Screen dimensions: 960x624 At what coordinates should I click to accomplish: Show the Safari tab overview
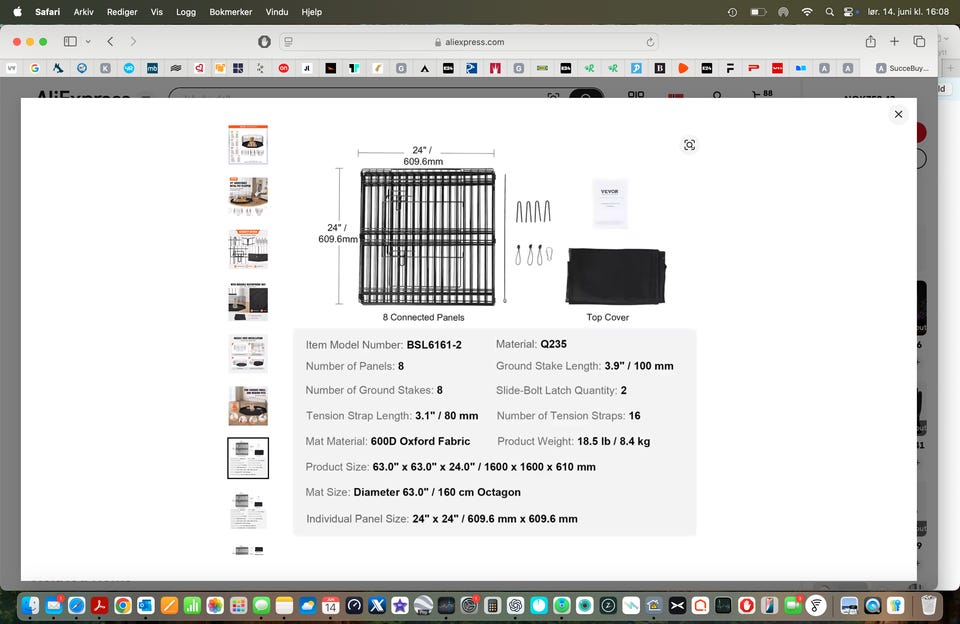[919, 42]
